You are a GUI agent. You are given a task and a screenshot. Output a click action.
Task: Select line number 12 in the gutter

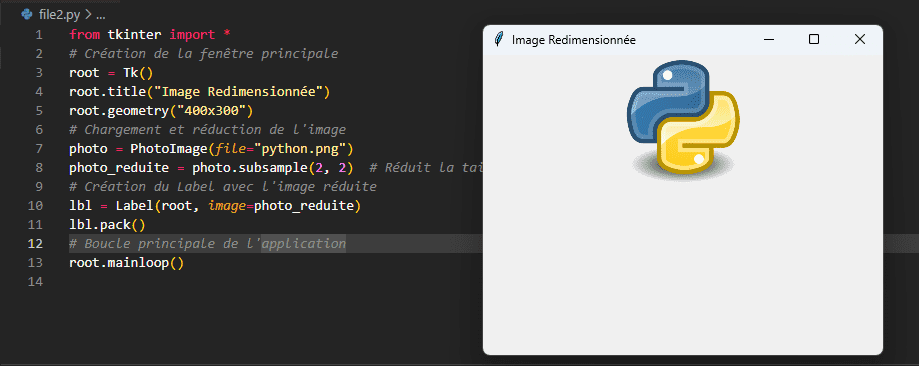(35, 243)
